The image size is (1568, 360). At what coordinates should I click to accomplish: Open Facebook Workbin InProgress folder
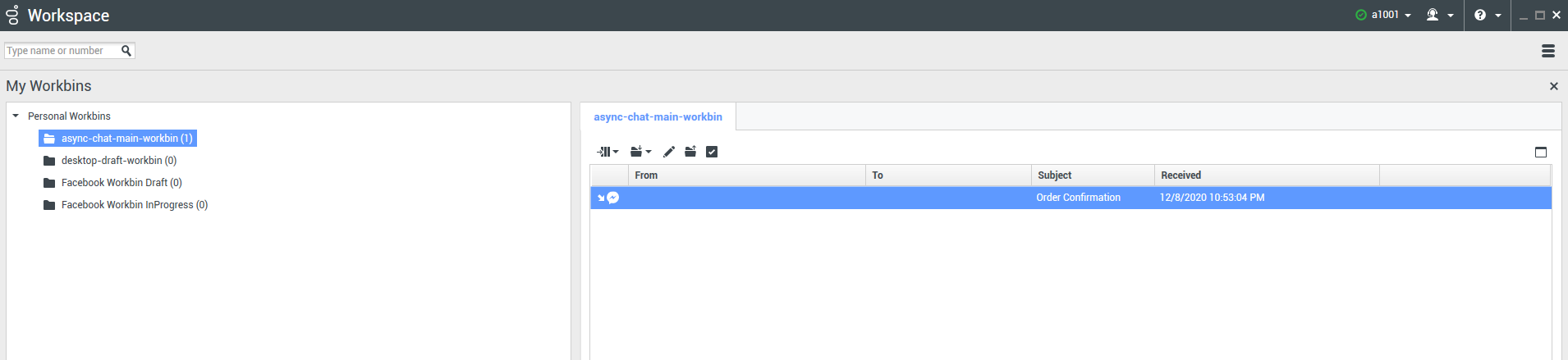pyautogui.click(x=134, y=205)
